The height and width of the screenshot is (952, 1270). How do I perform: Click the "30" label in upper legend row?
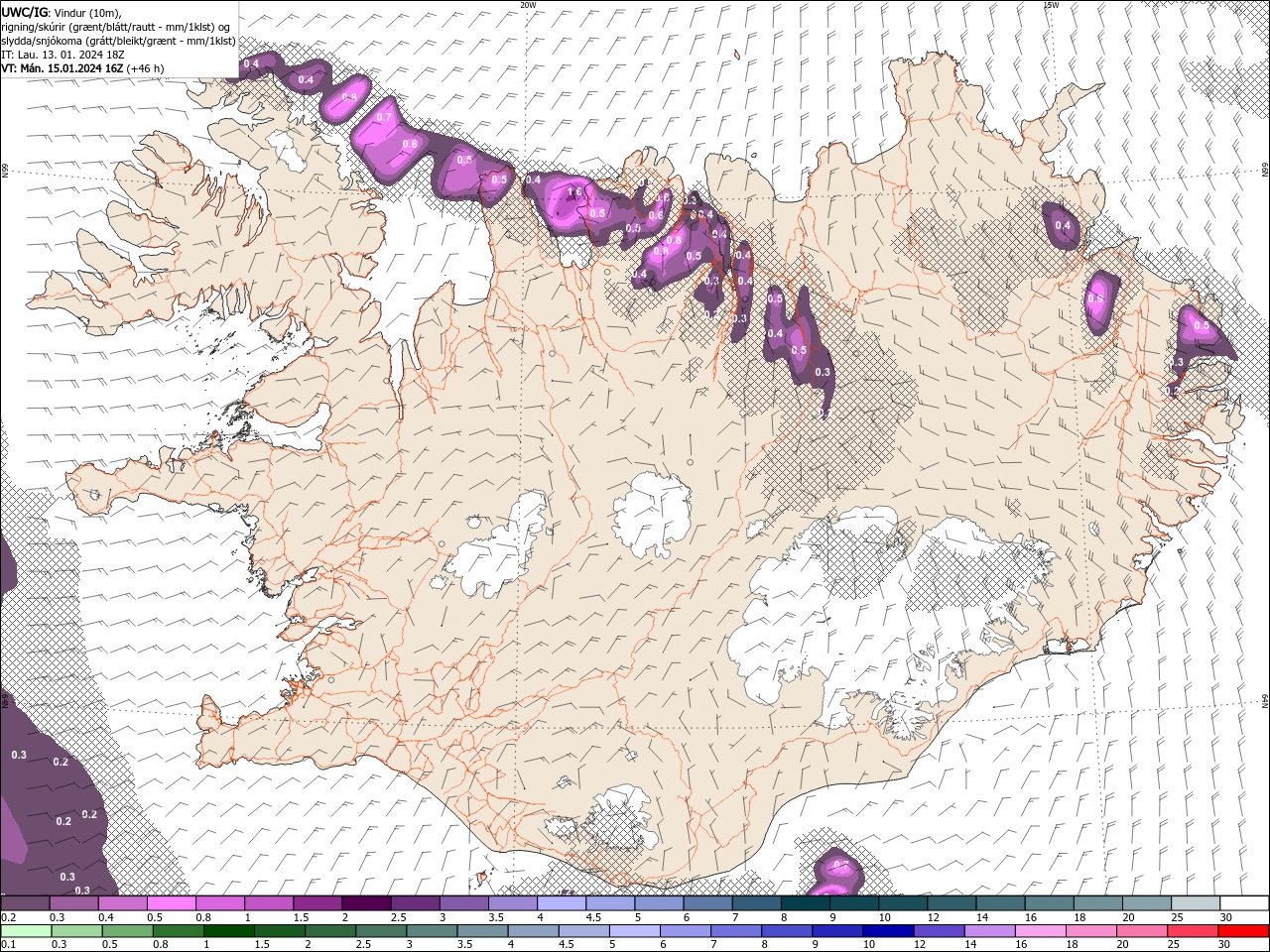coord(1224,917)
